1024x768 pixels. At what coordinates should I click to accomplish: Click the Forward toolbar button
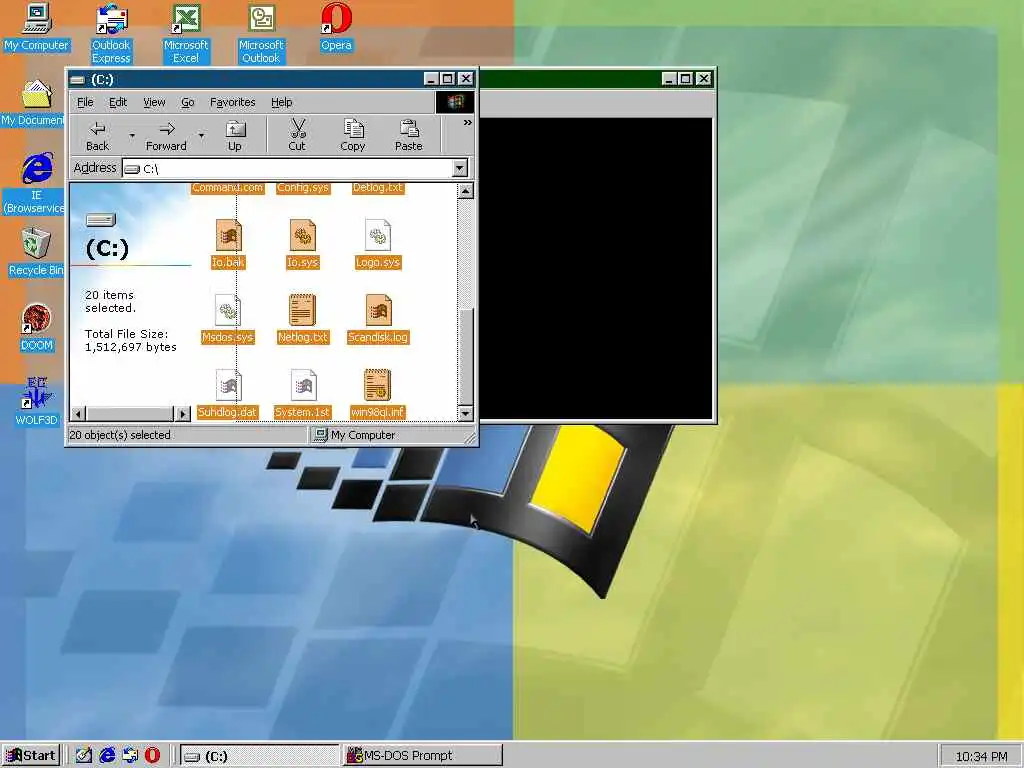coord(166,136)
